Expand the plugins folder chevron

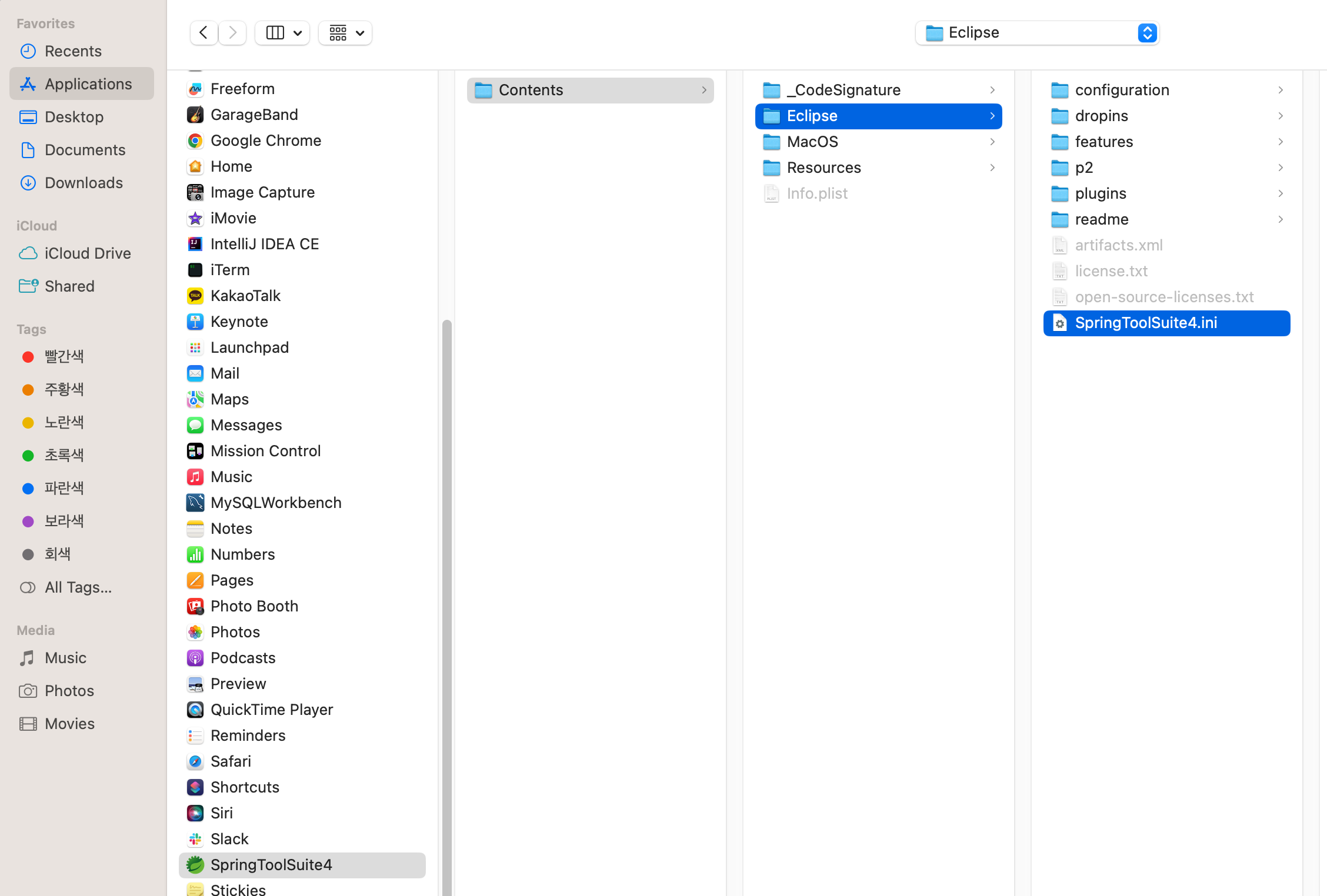pyautogui.click(x=1281, y=193)
